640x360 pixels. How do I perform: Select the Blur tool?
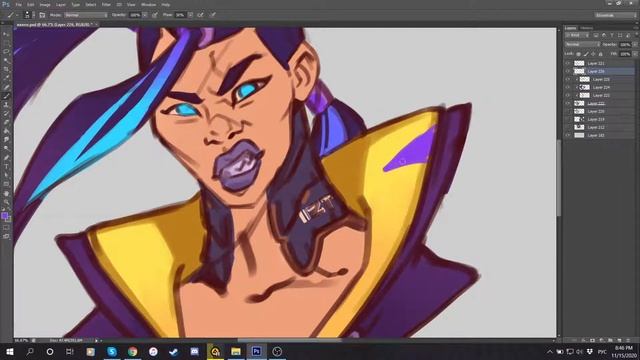point(6,140)
